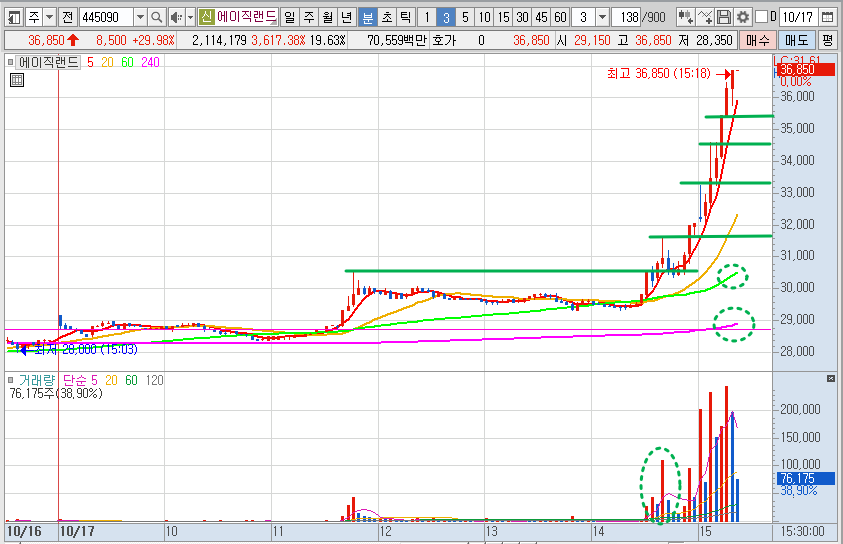Select the 일 daily chart tab
The image size is (843, 544).
[x=290, y=18]
